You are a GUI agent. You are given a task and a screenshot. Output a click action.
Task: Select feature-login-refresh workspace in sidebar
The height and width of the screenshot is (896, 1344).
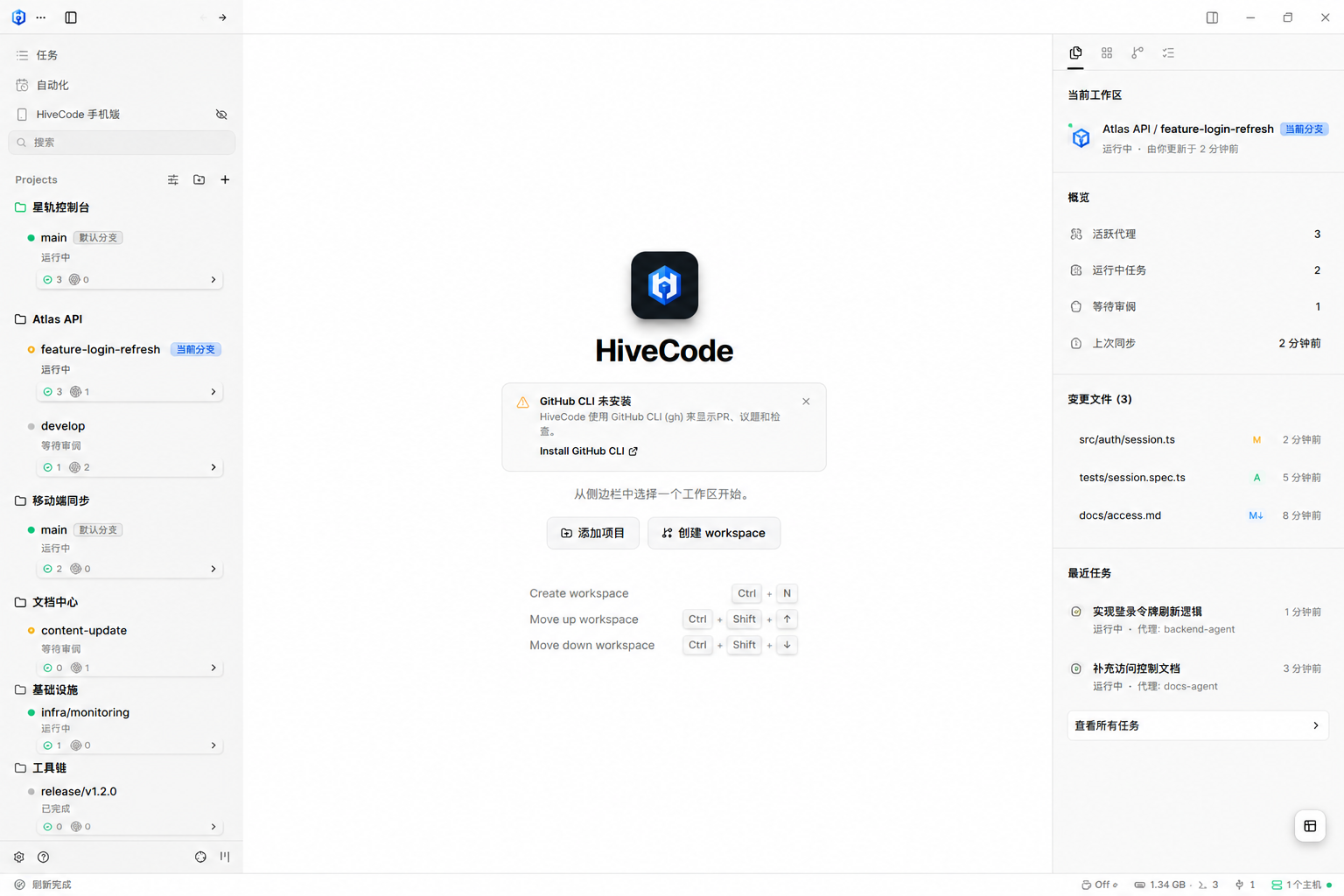pos(101,349)
